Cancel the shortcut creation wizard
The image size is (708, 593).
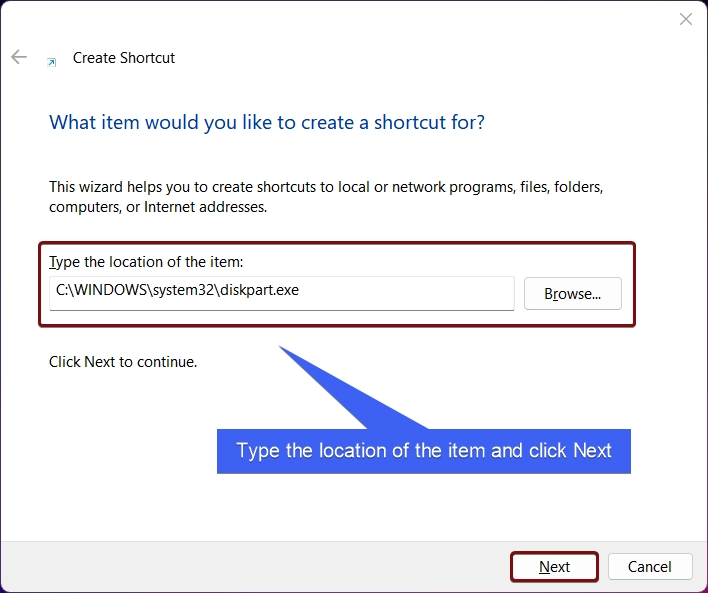click(650, 566)
